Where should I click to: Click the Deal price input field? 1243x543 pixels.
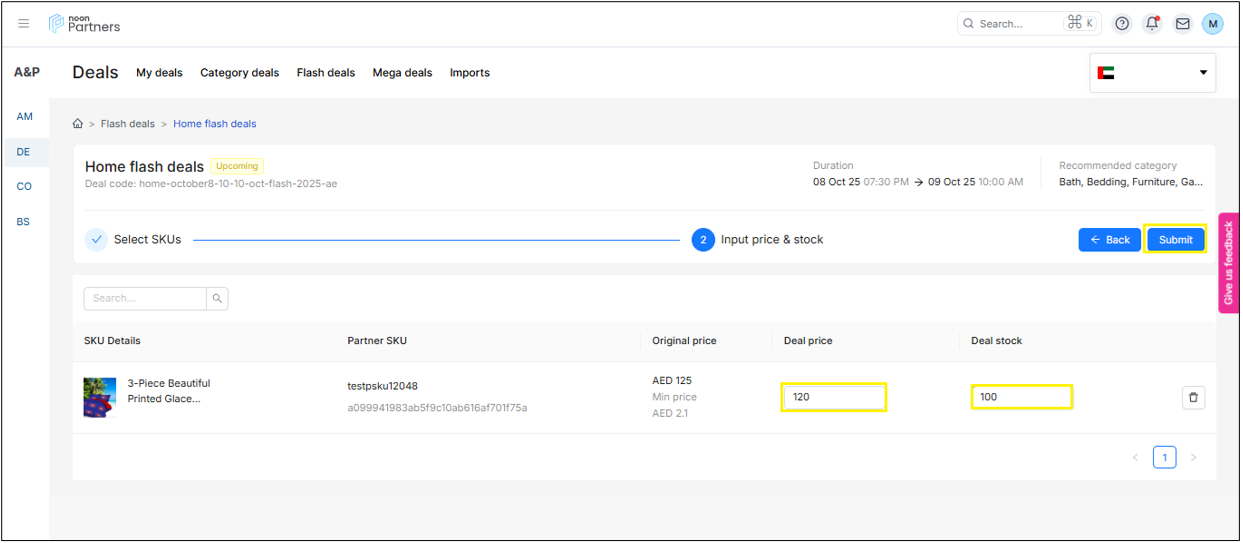pos(833,397)
